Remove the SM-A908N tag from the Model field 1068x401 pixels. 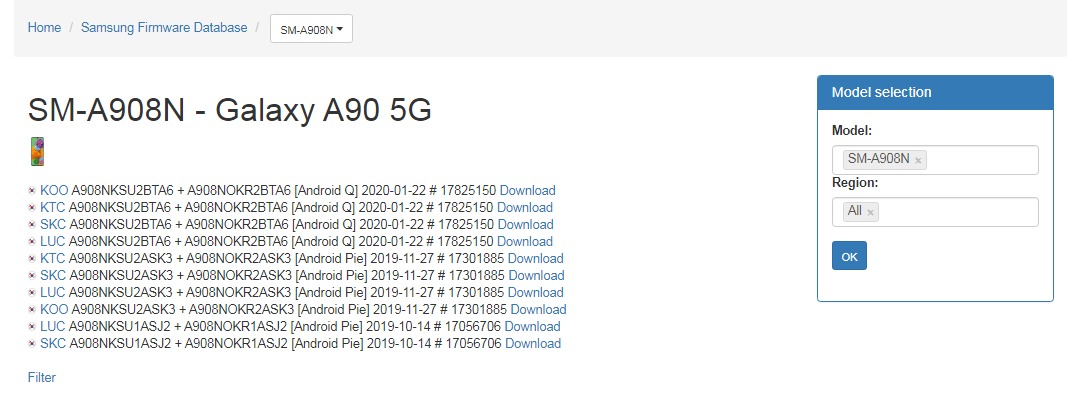[918, 159]
